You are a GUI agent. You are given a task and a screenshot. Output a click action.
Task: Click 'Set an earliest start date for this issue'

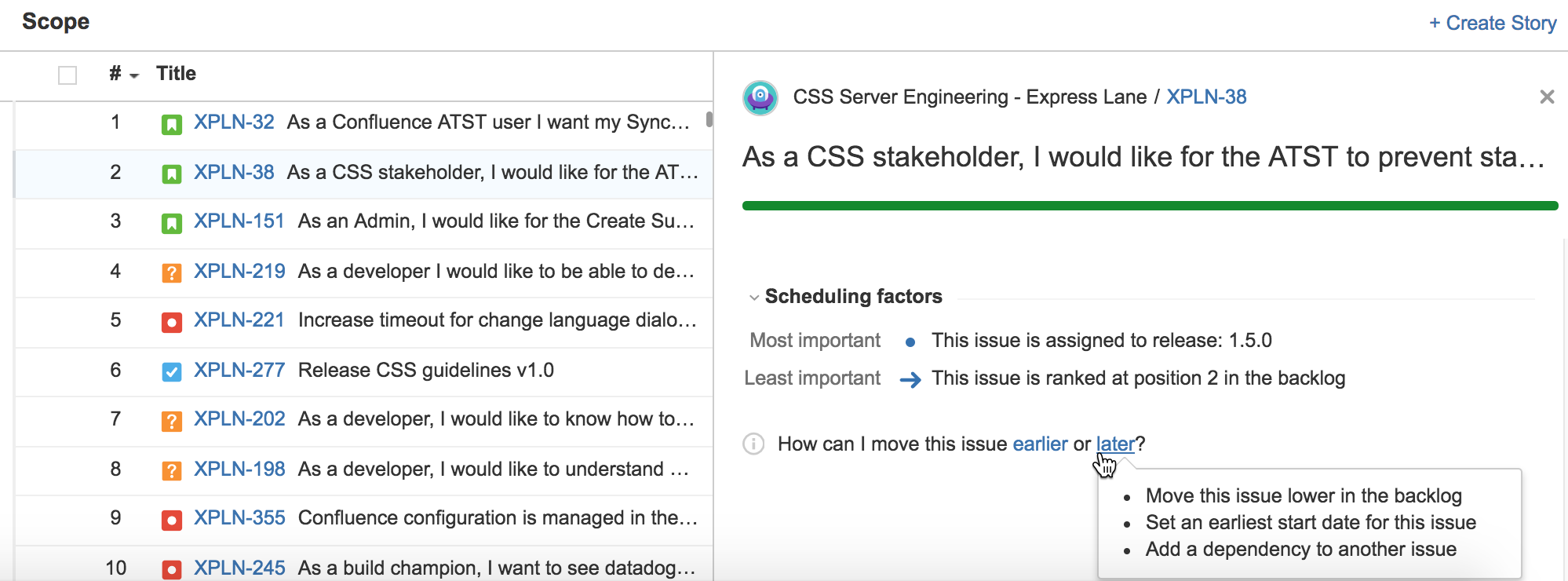click(x=1311, y=522)
